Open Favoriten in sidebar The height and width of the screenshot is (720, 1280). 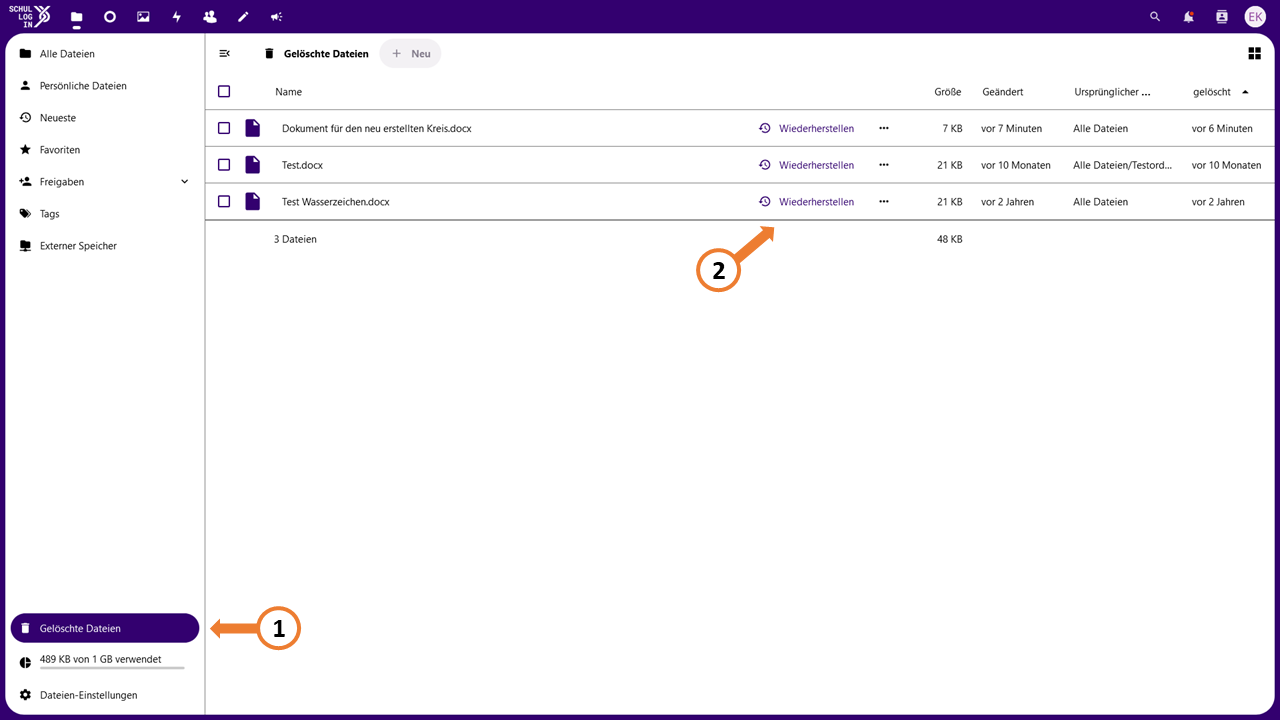click(105, 150)
